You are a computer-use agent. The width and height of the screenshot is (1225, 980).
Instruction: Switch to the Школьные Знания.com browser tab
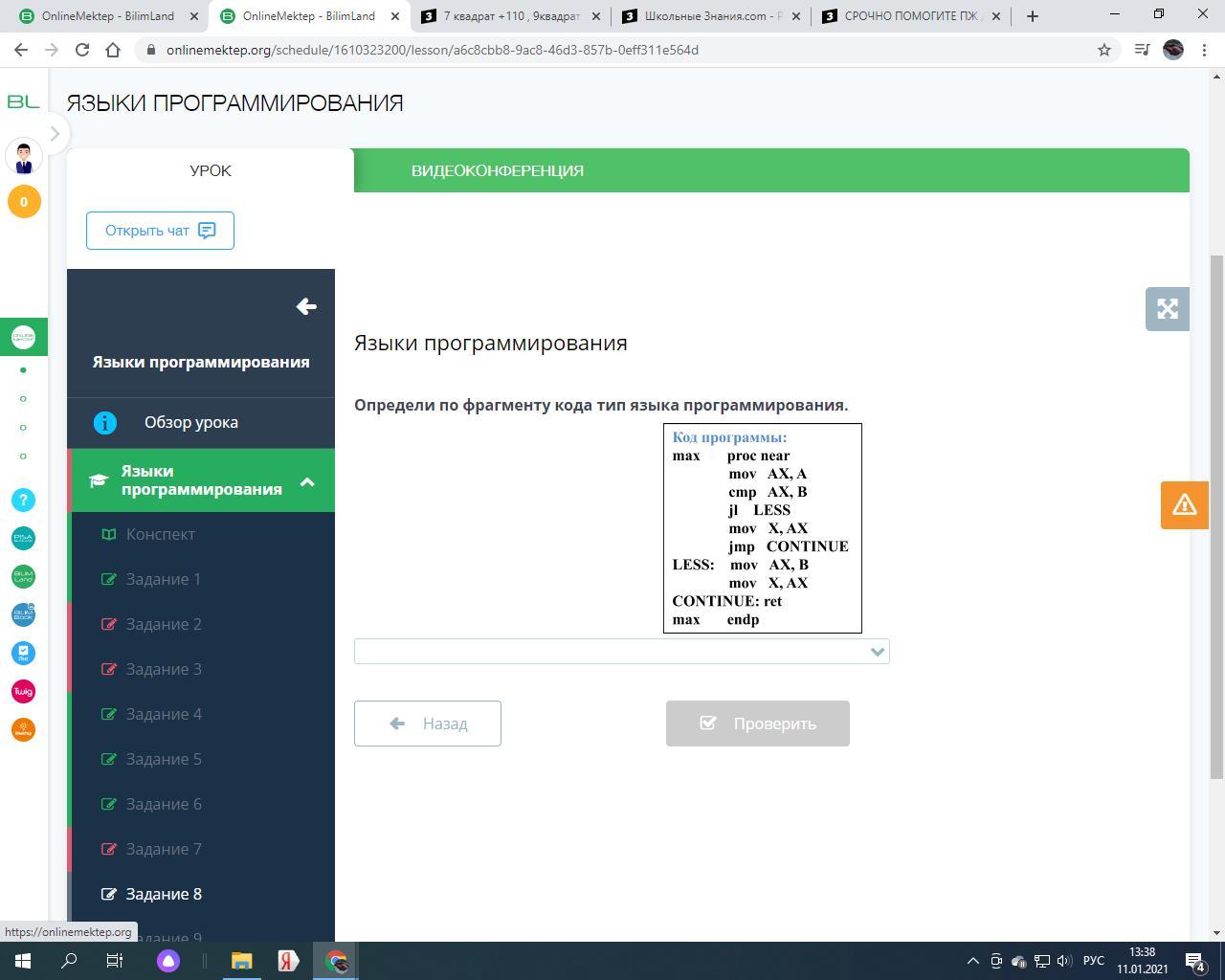coord(712,16)
